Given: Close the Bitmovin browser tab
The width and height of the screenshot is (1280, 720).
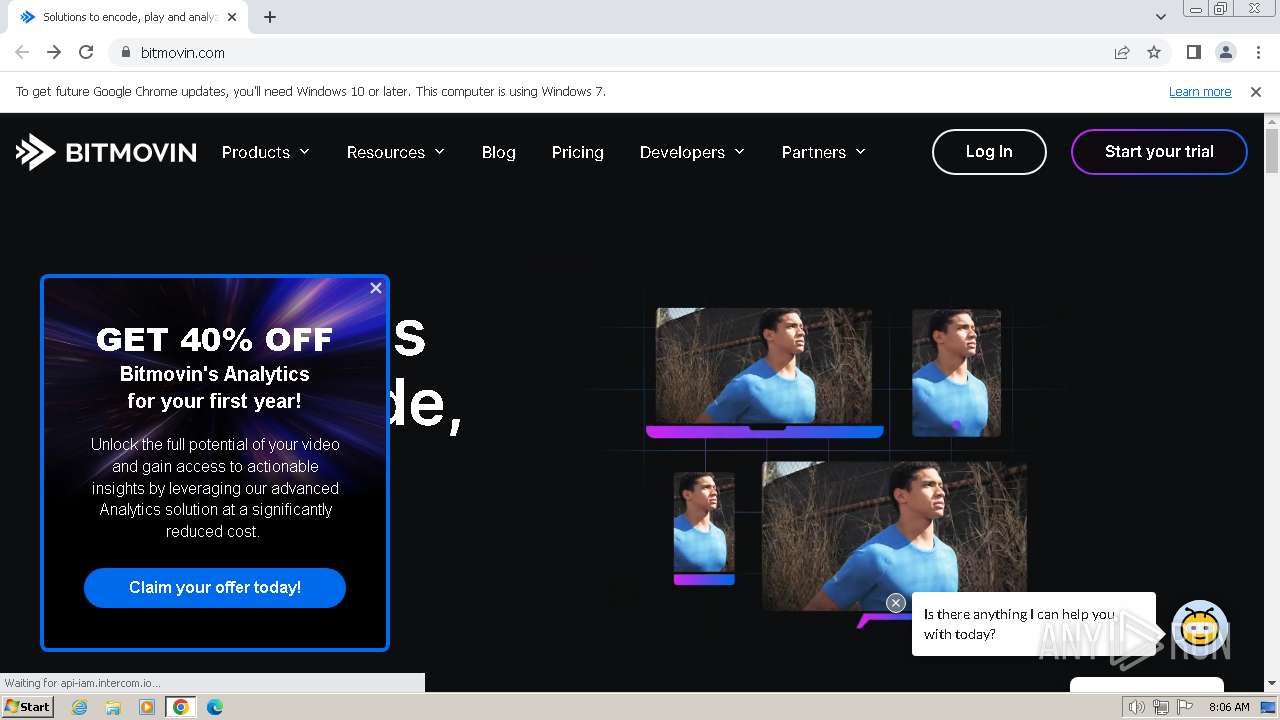Looking at the screenshot, I should tap(232, 17).
